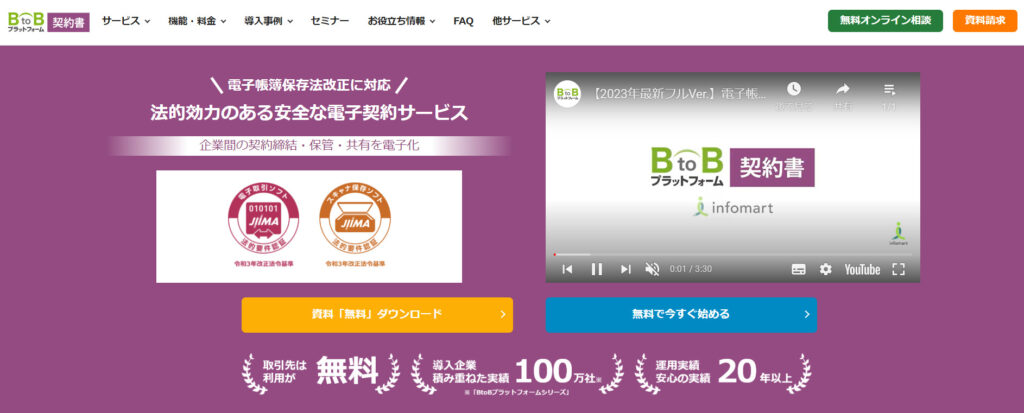Skip to previous video
Screen dimensions: 1024x413
click(568, 269)
